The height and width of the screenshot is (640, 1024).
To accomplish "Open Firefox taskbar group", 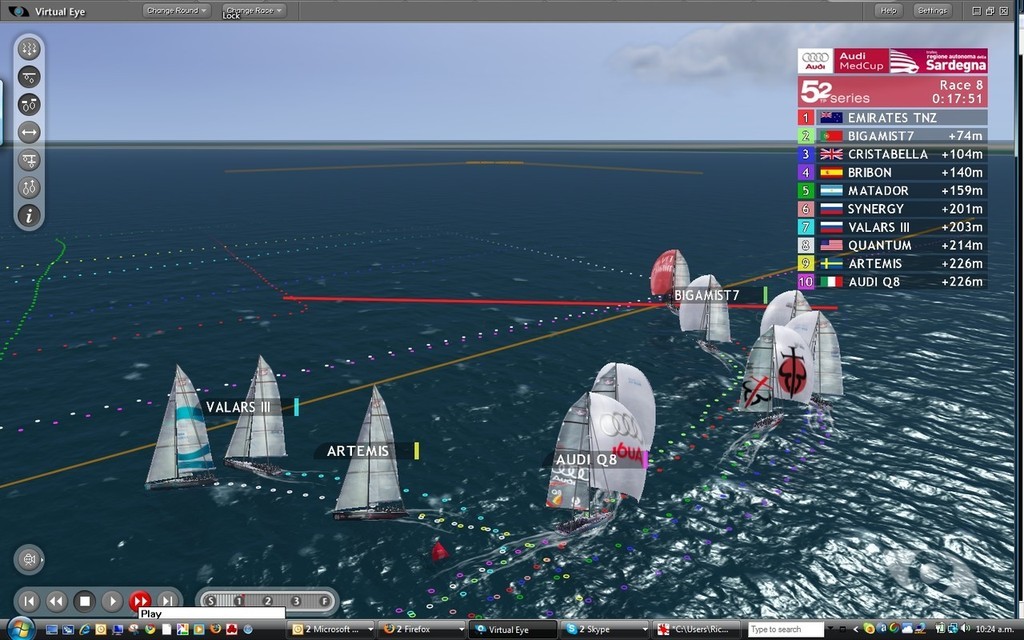I will (x=423, y=630).
